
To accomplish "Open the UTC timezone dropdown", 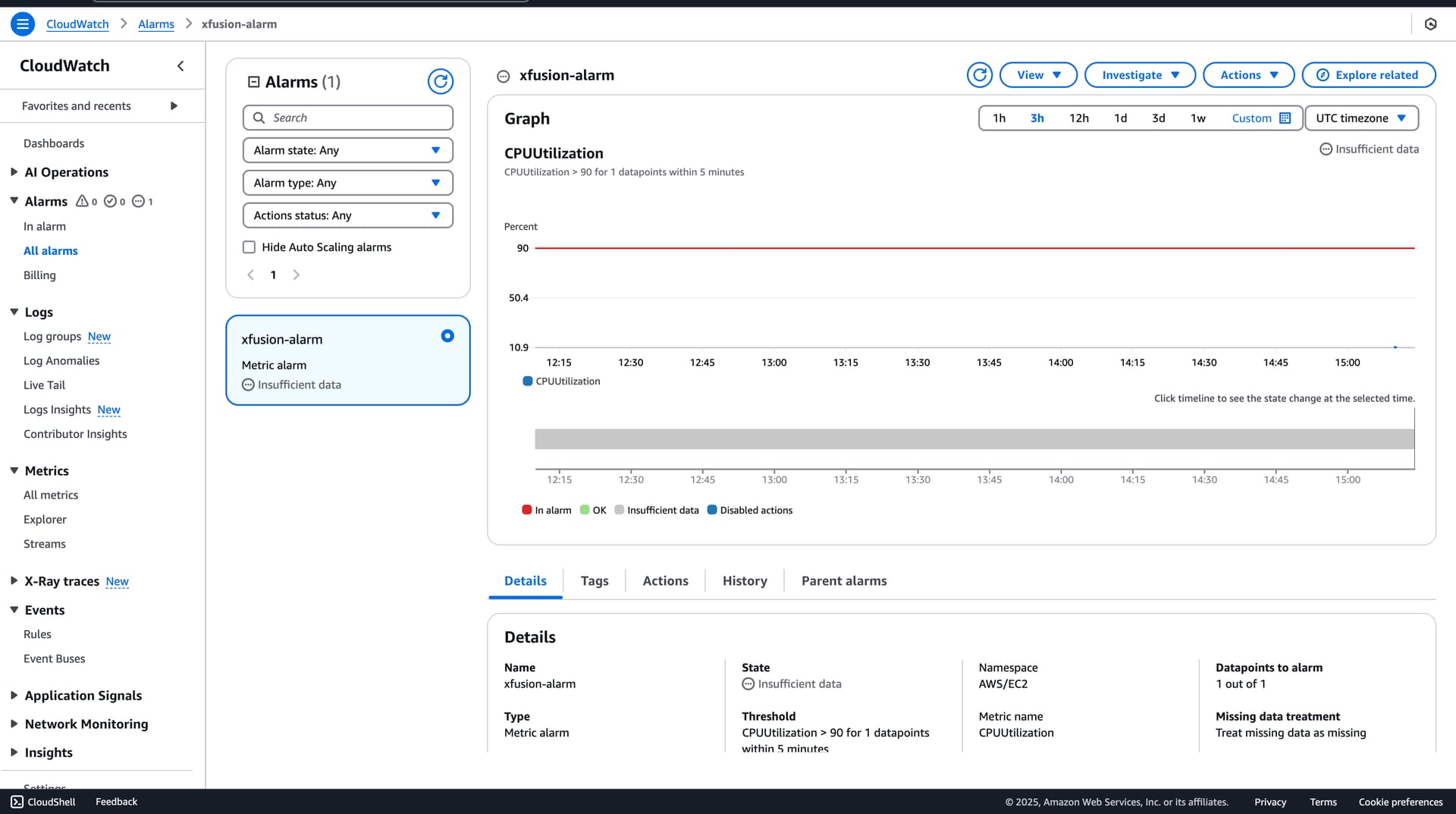I will pyautogui.click(x=1360, y=118).
